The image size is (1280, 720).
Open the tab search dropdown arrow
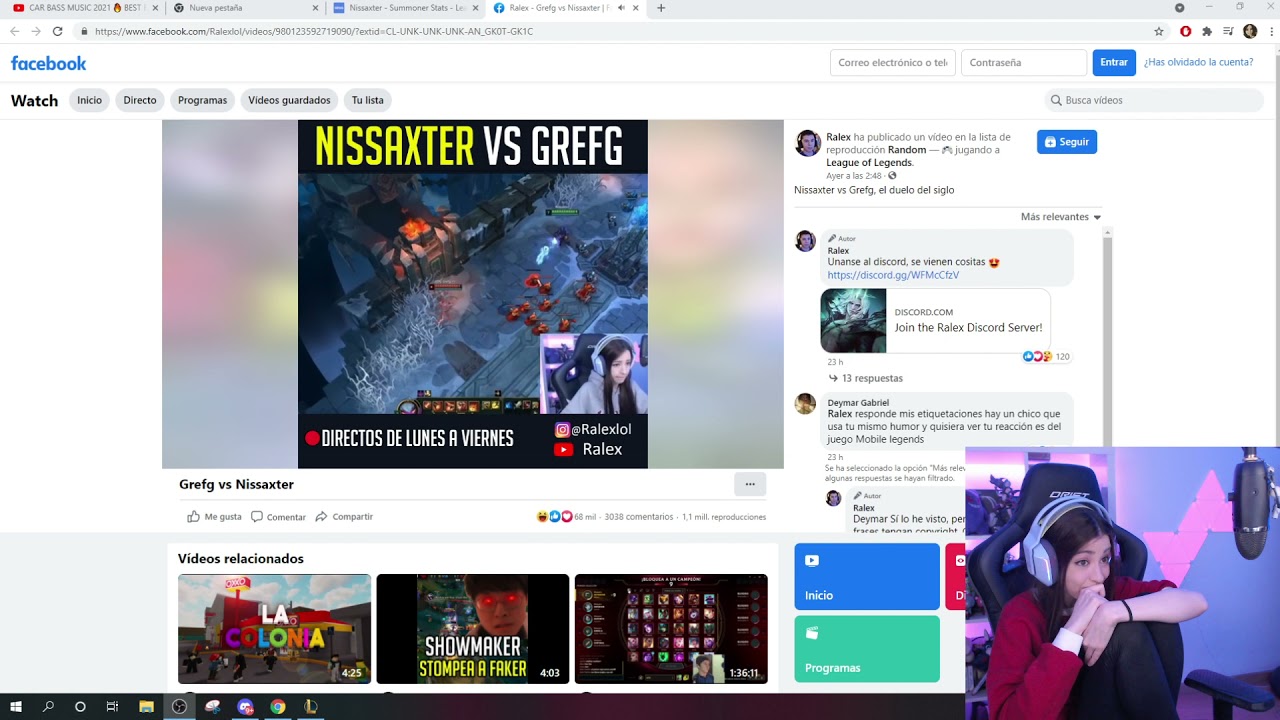pyautogui.click(x=1179, y=8)
